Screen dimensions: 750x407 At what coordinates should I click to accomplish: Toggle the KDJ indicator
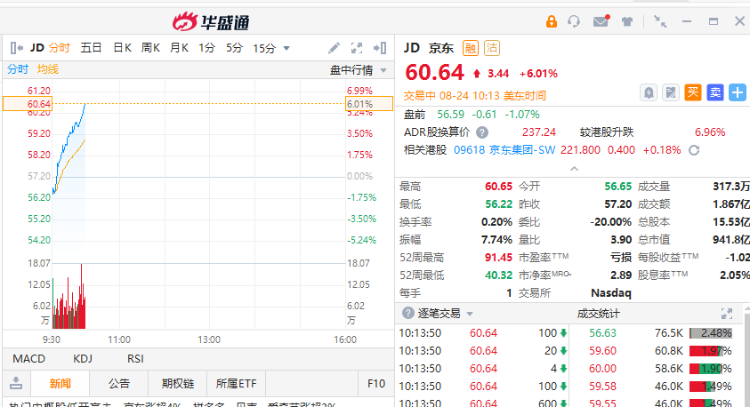[84, 359]
